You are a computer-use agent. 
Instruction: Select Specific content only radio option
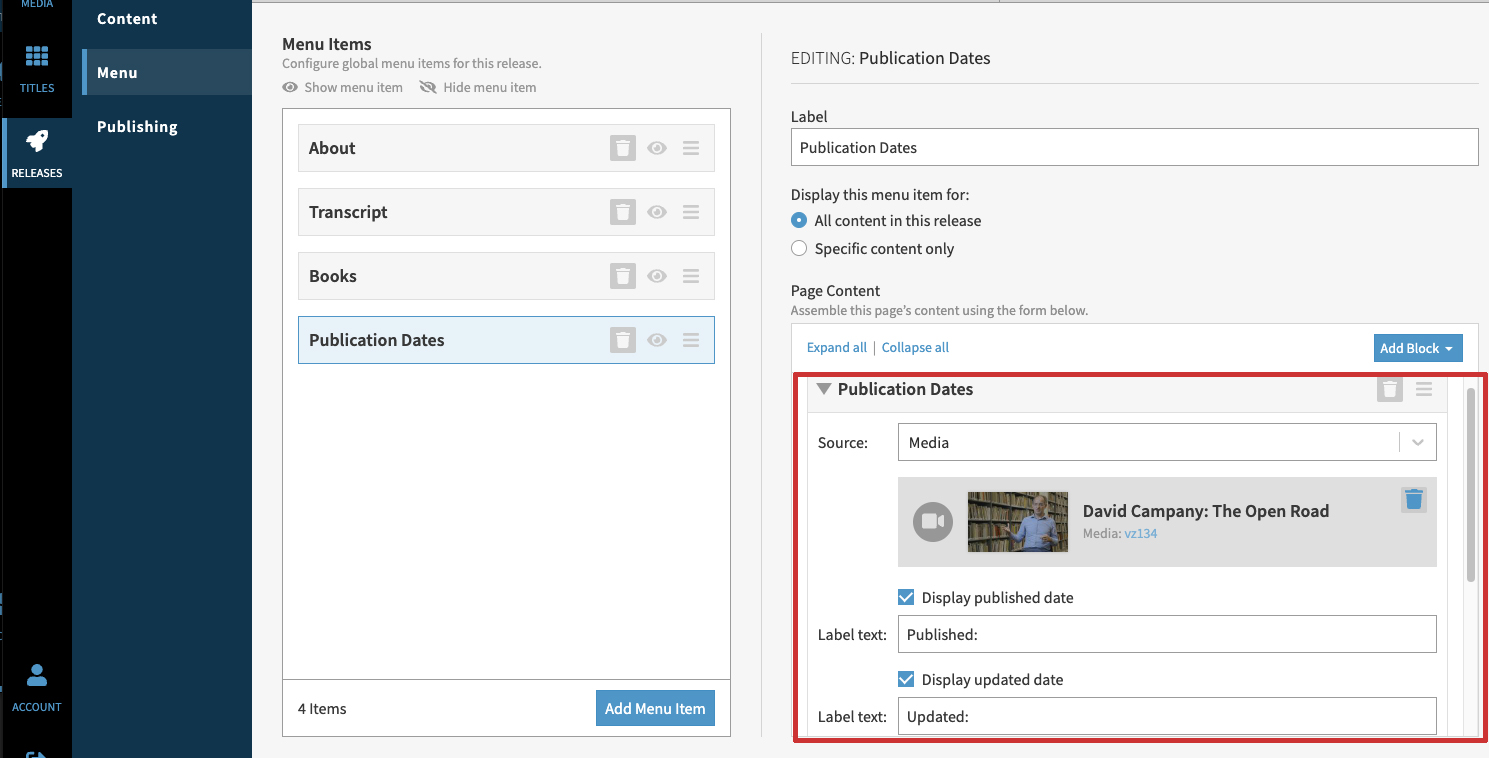point(799,248)
